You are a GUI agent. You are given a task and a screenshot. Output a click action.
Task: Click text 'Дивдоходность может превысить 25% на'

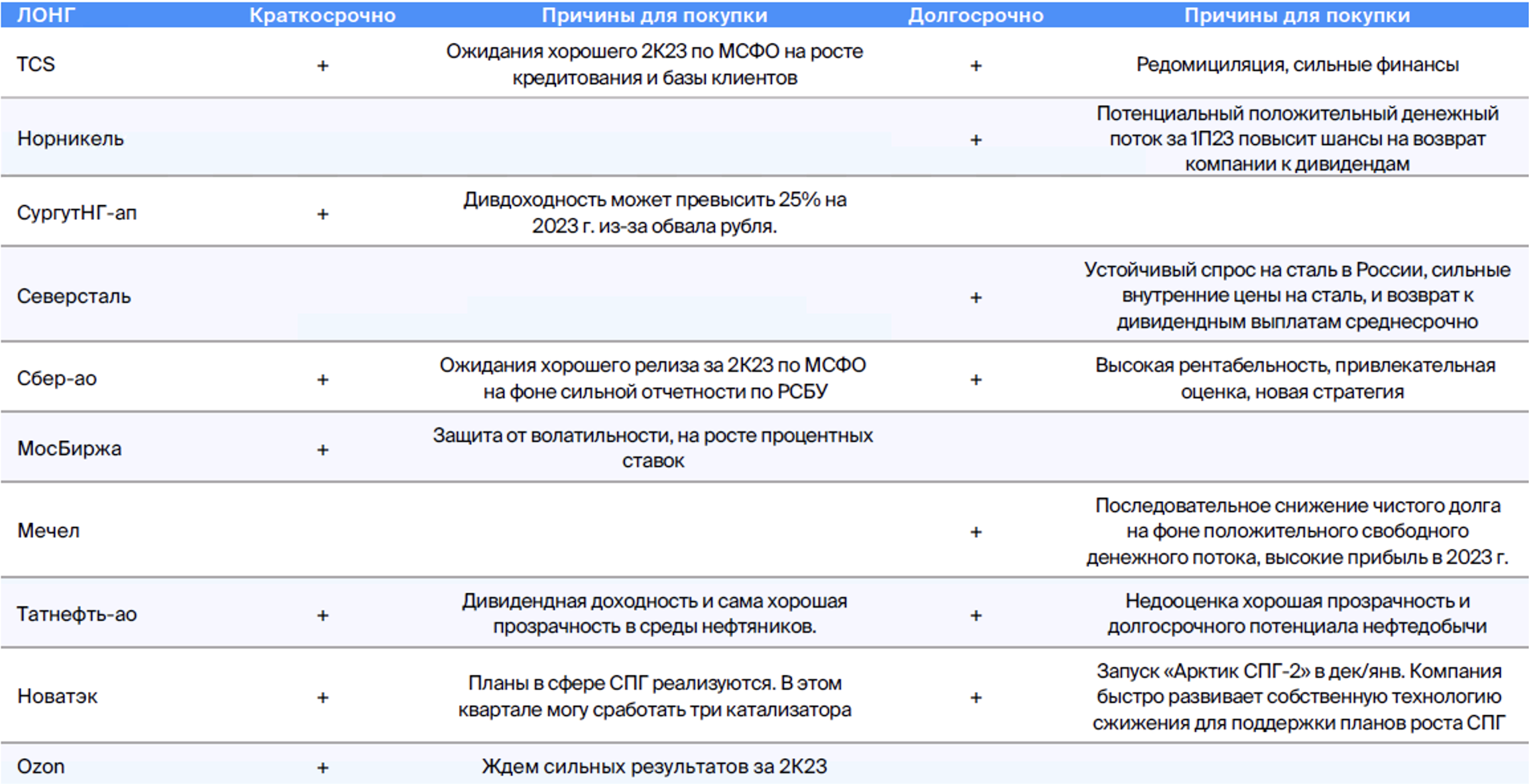pyautogui.click(x=654, y=199)
